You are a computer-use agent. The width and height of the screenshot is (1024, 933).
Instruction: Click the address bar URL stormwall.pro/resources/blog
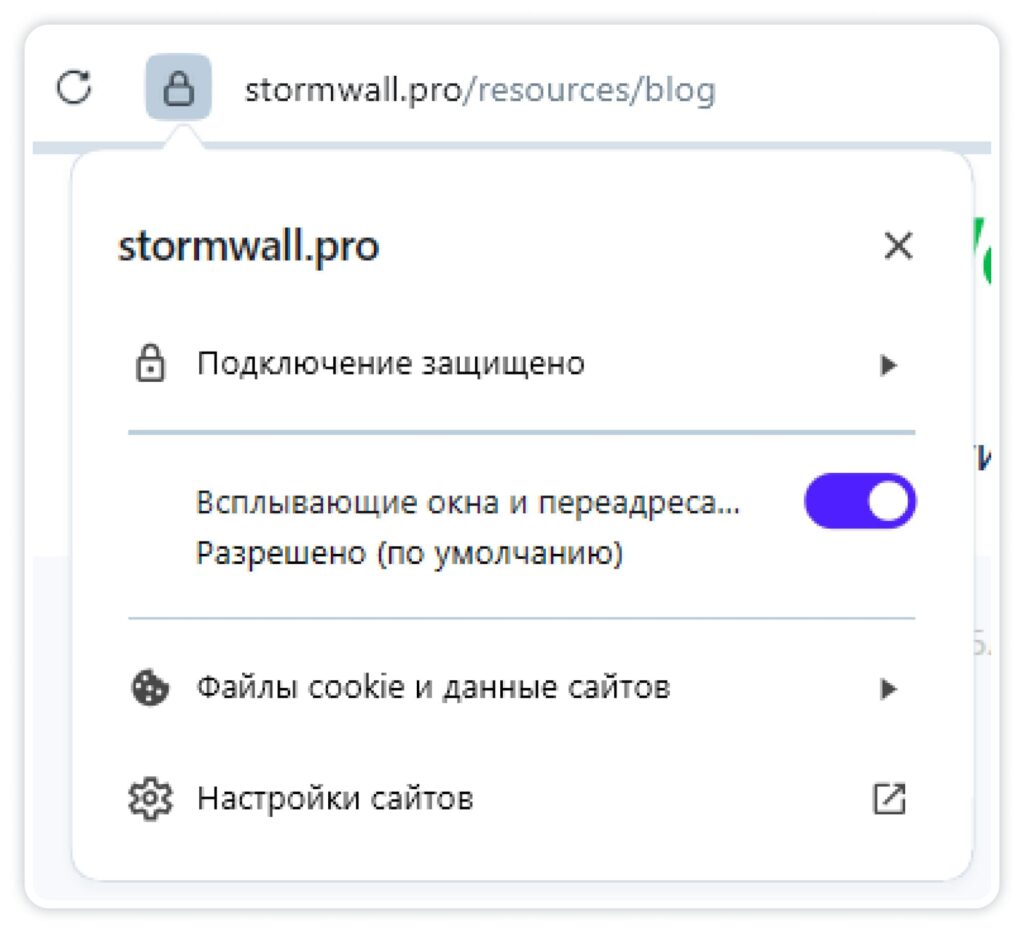(480, 89)
